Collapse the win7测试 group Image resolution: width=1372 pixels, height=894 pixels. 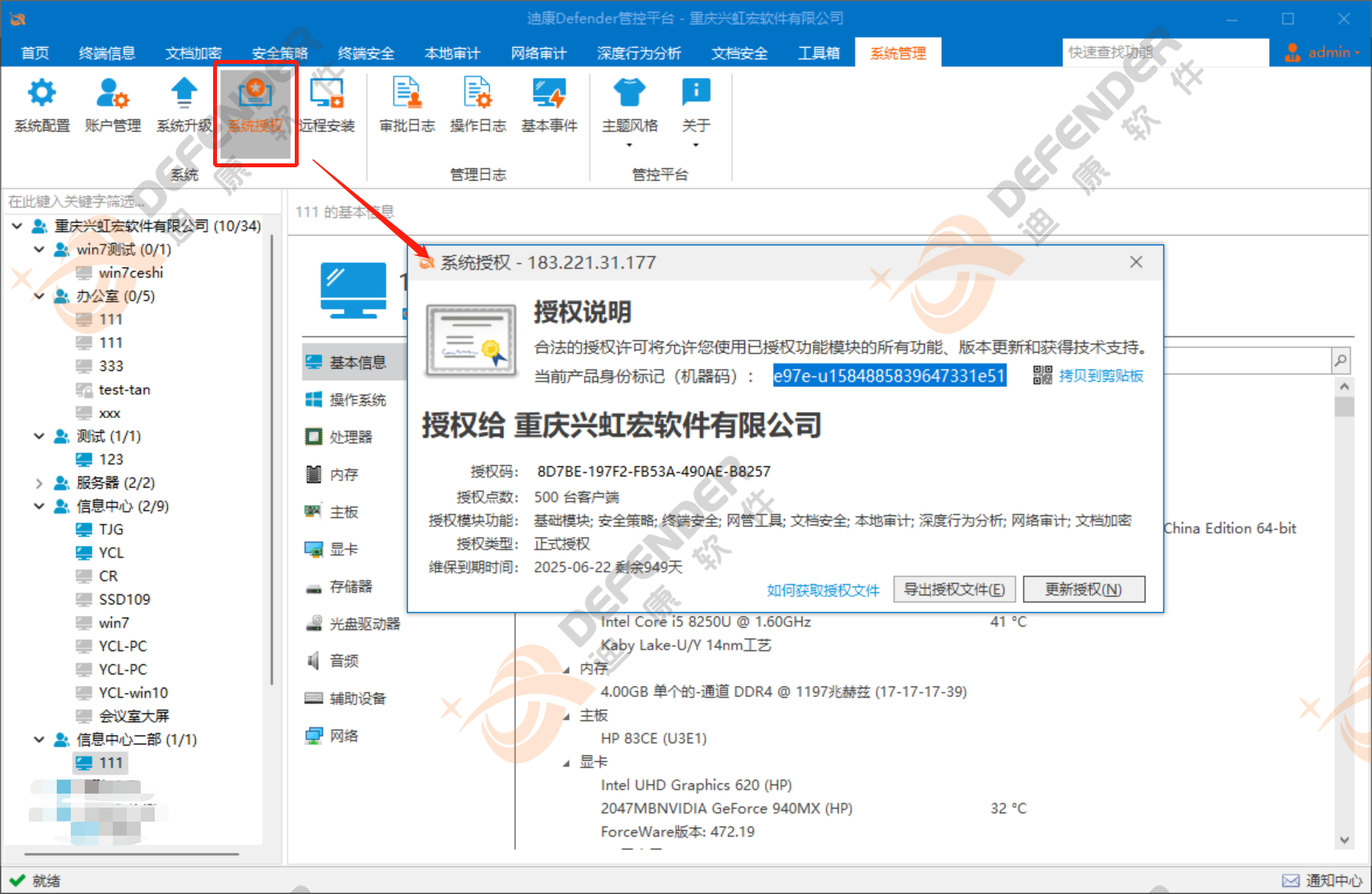39,249
